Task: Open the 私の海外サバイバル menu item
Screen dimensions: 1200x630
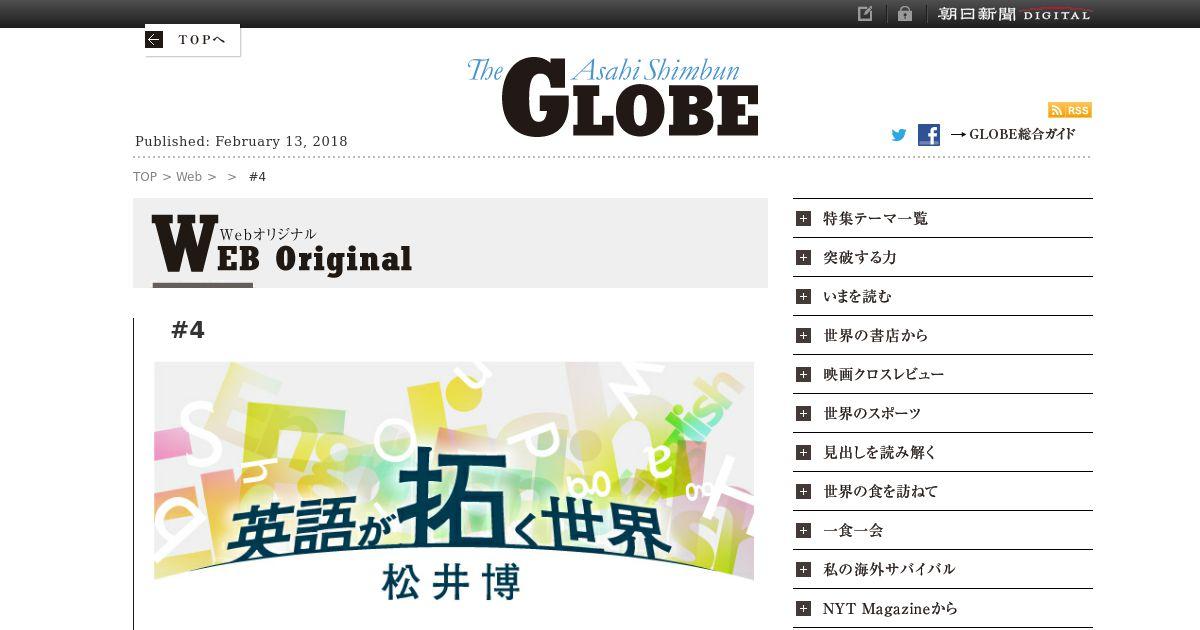Action: point(943,570)
